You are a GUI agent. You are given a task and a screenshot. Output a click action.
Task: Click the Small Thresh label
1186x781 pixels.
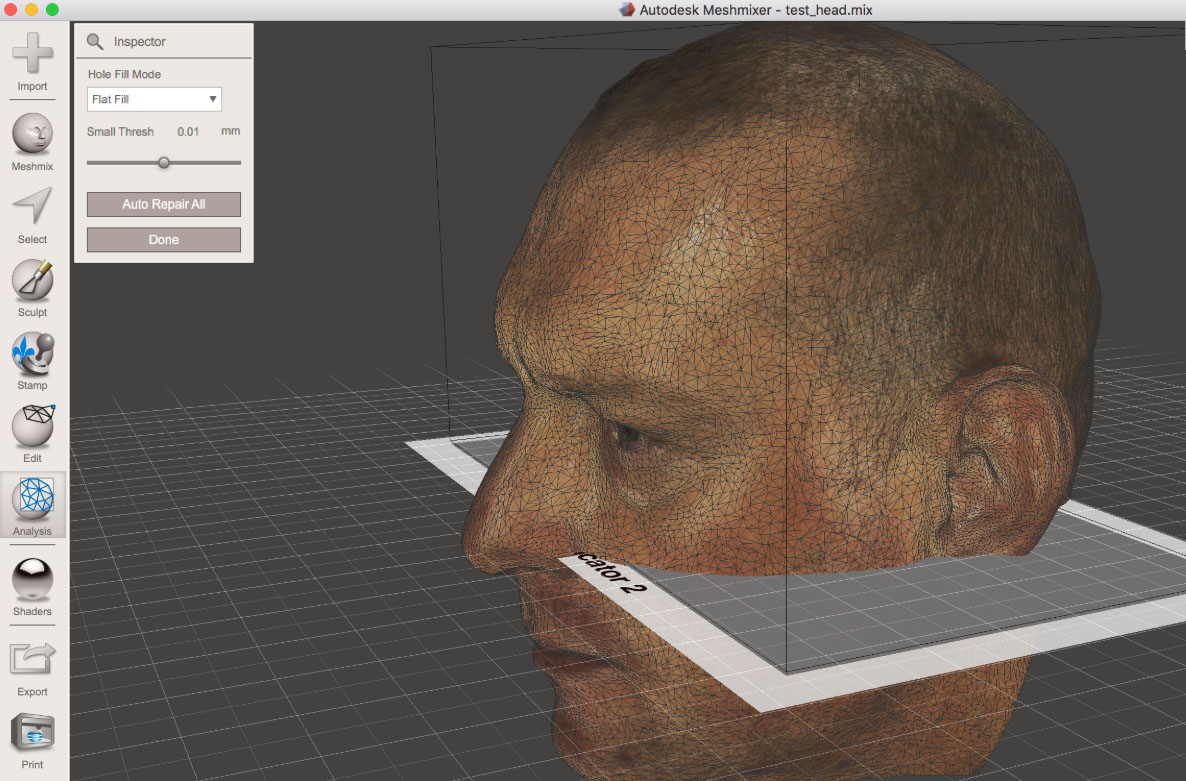tap(120, 132)
